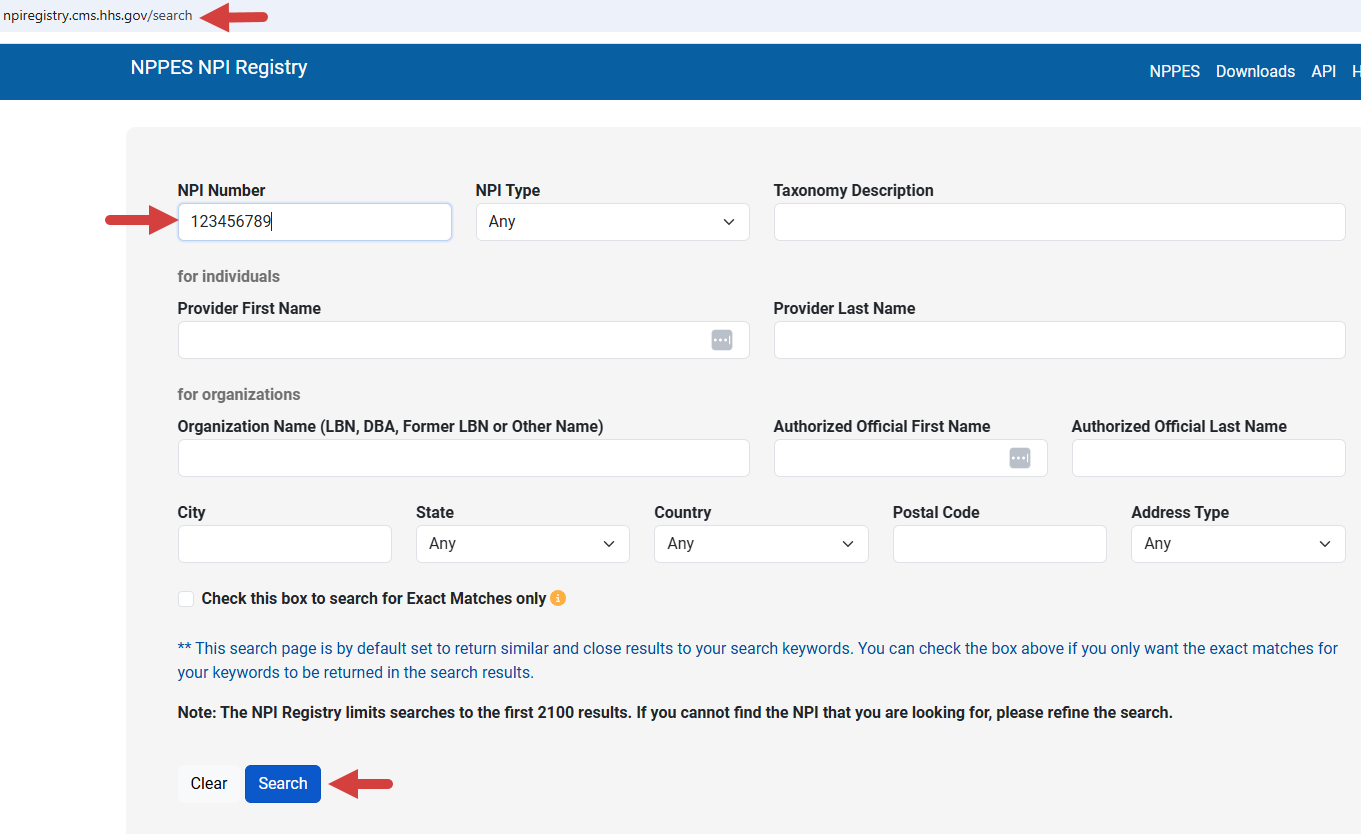
Task: Click the ellipsis icon in Provider First Name field
Action: coord(721,340)
